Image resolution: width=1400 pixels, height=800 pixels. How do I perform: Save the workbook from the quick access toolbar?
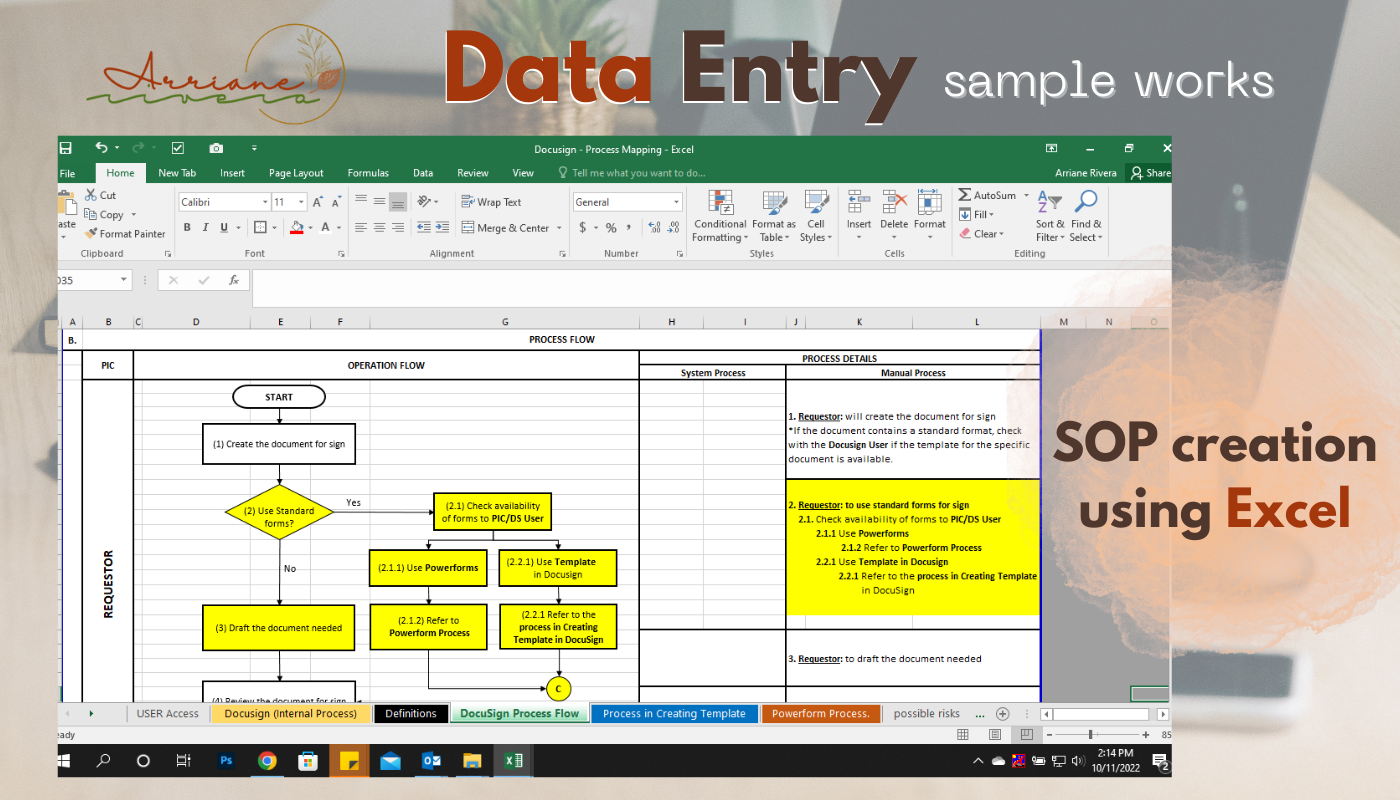pos(65,148)
